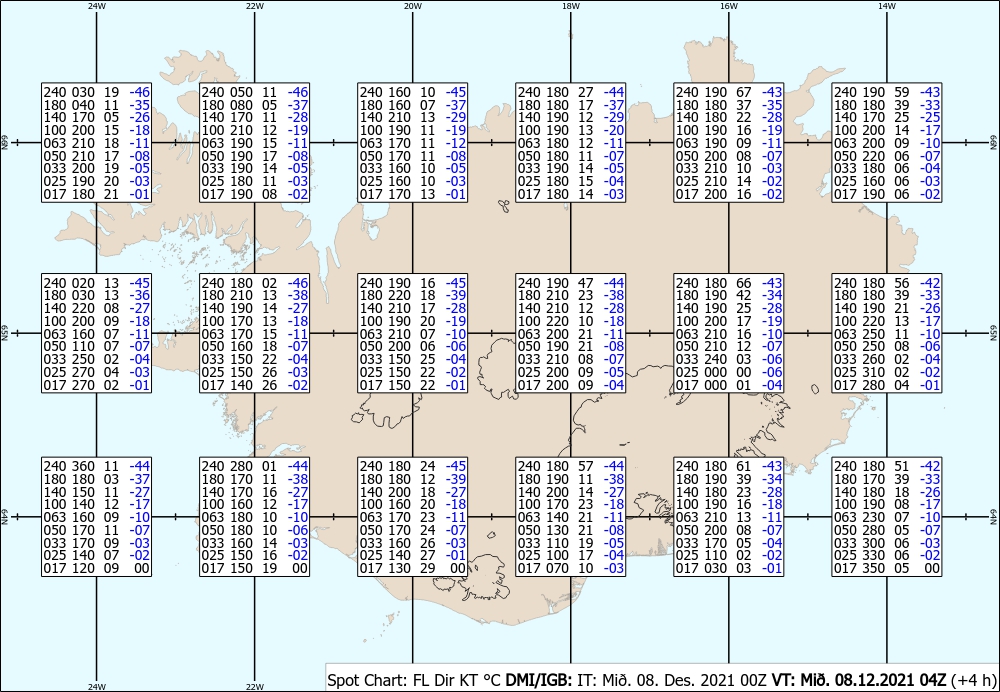Click the "20W" longitude label

(413, 6)
